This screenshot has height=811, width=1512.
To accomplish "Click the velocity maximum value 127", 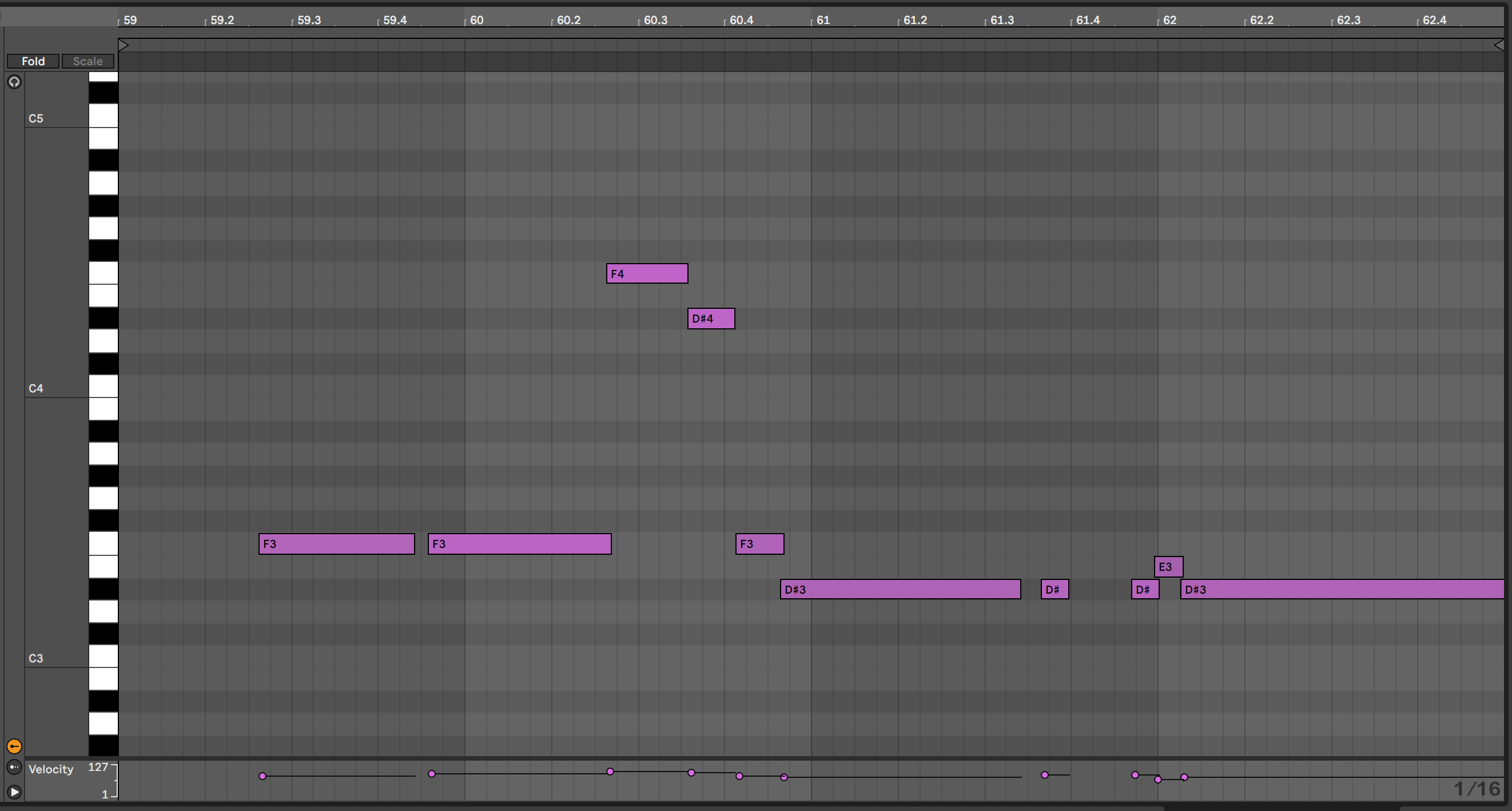I will click(98, 767).
